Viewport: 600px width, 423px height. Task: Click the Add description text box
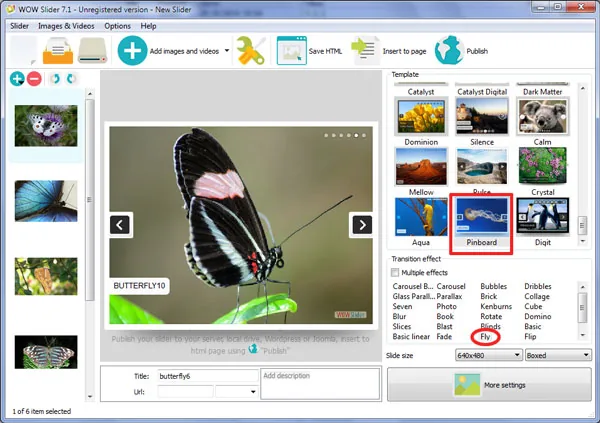tap(320, 384)
